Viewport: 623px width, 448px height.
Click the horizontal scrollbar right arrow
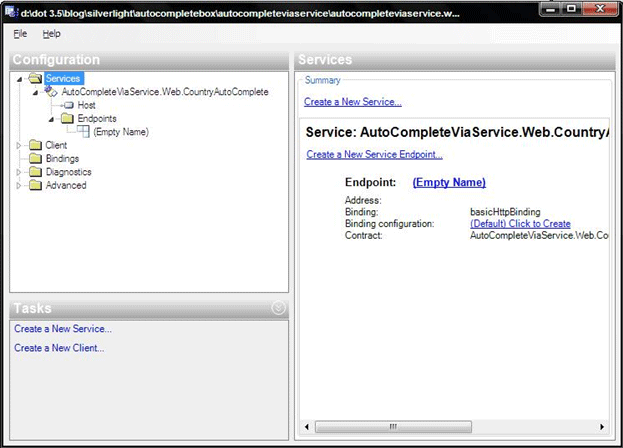(x=602, y=428)
